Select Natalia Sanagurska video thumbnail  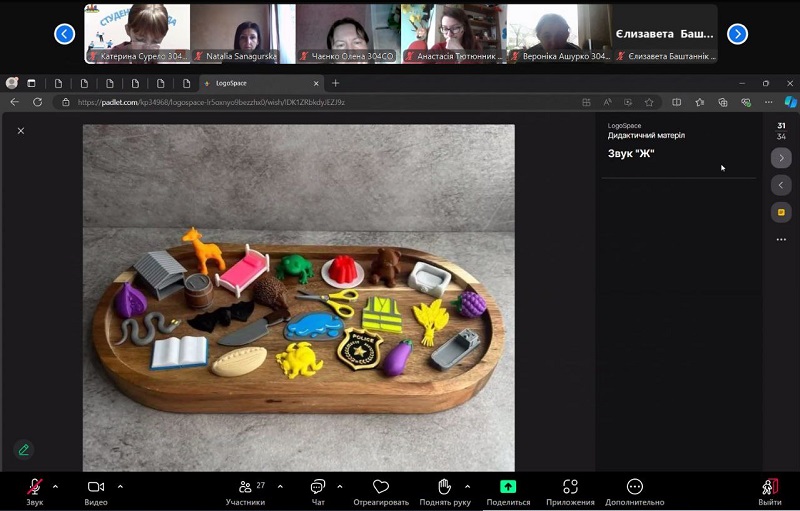tap(242, 34)
